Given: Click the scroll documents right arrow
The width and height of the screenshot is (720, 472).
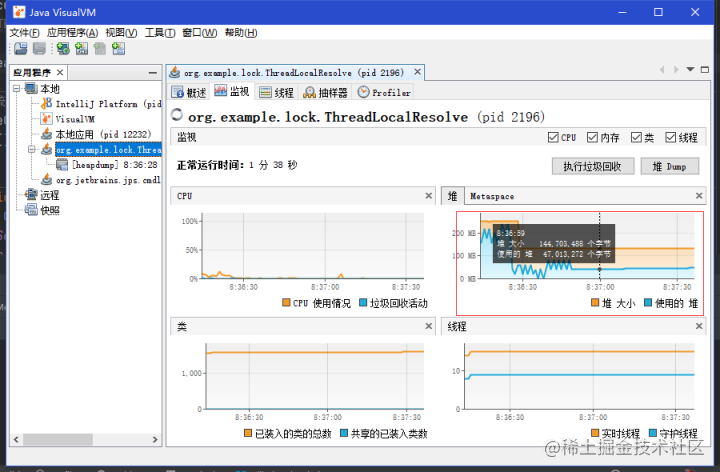Looking at the screenshot, I should click(676, 70).
